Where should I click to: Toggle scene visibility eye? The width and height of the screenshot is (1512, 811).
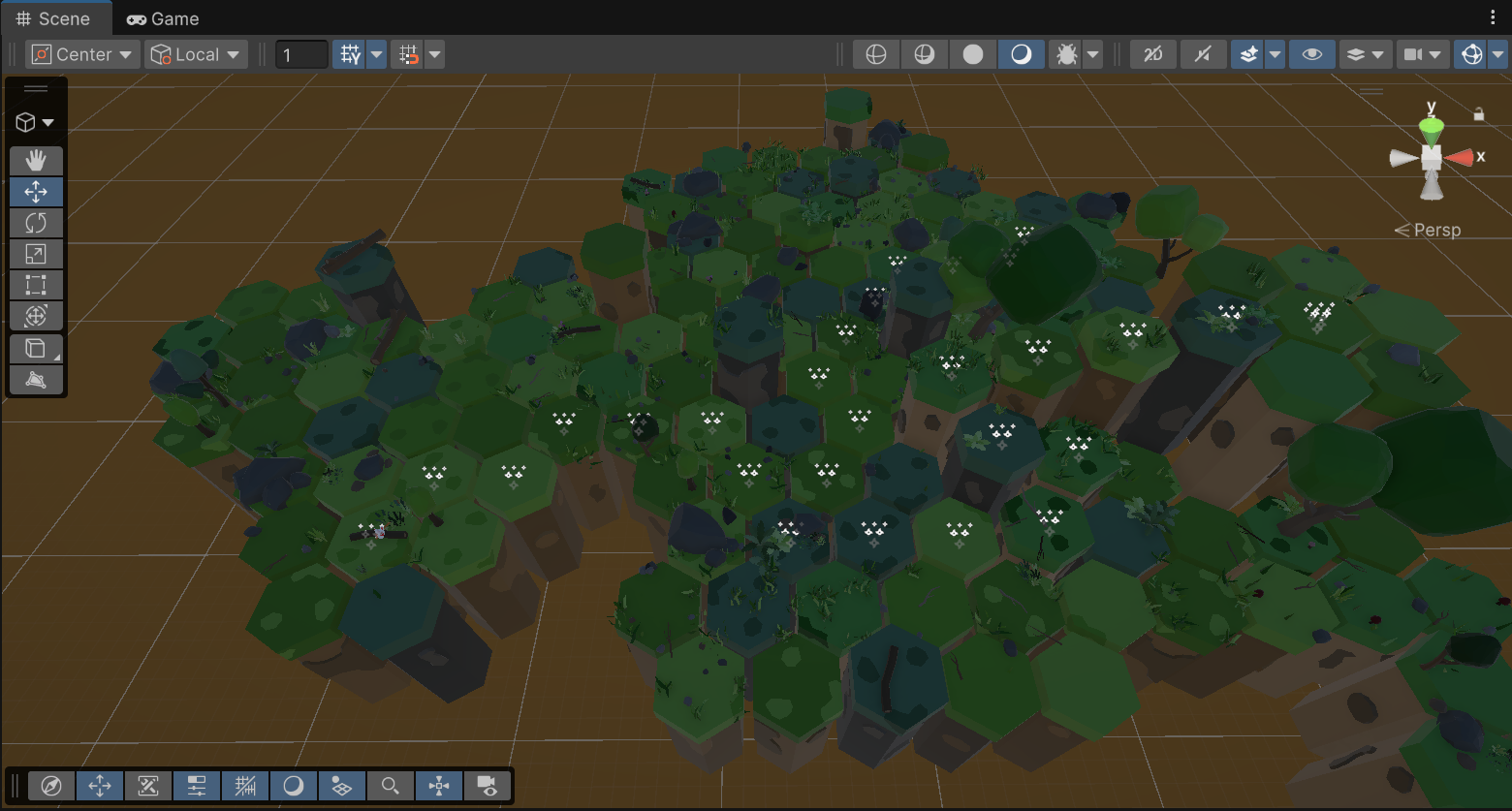(x=1312, y=54)
